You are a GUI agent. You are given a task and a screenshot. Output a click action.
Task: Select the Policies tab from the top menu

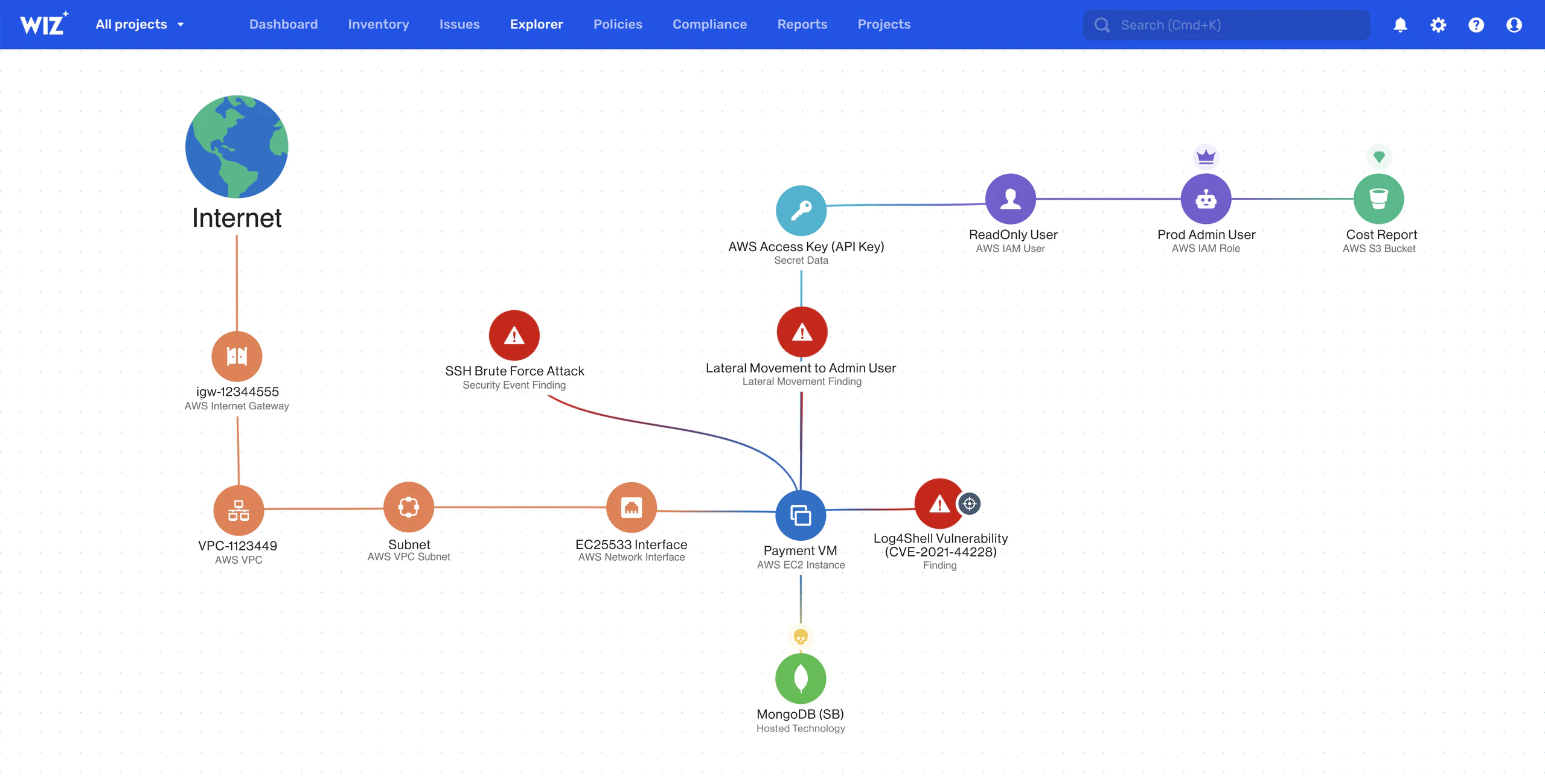tap(617, 24)
